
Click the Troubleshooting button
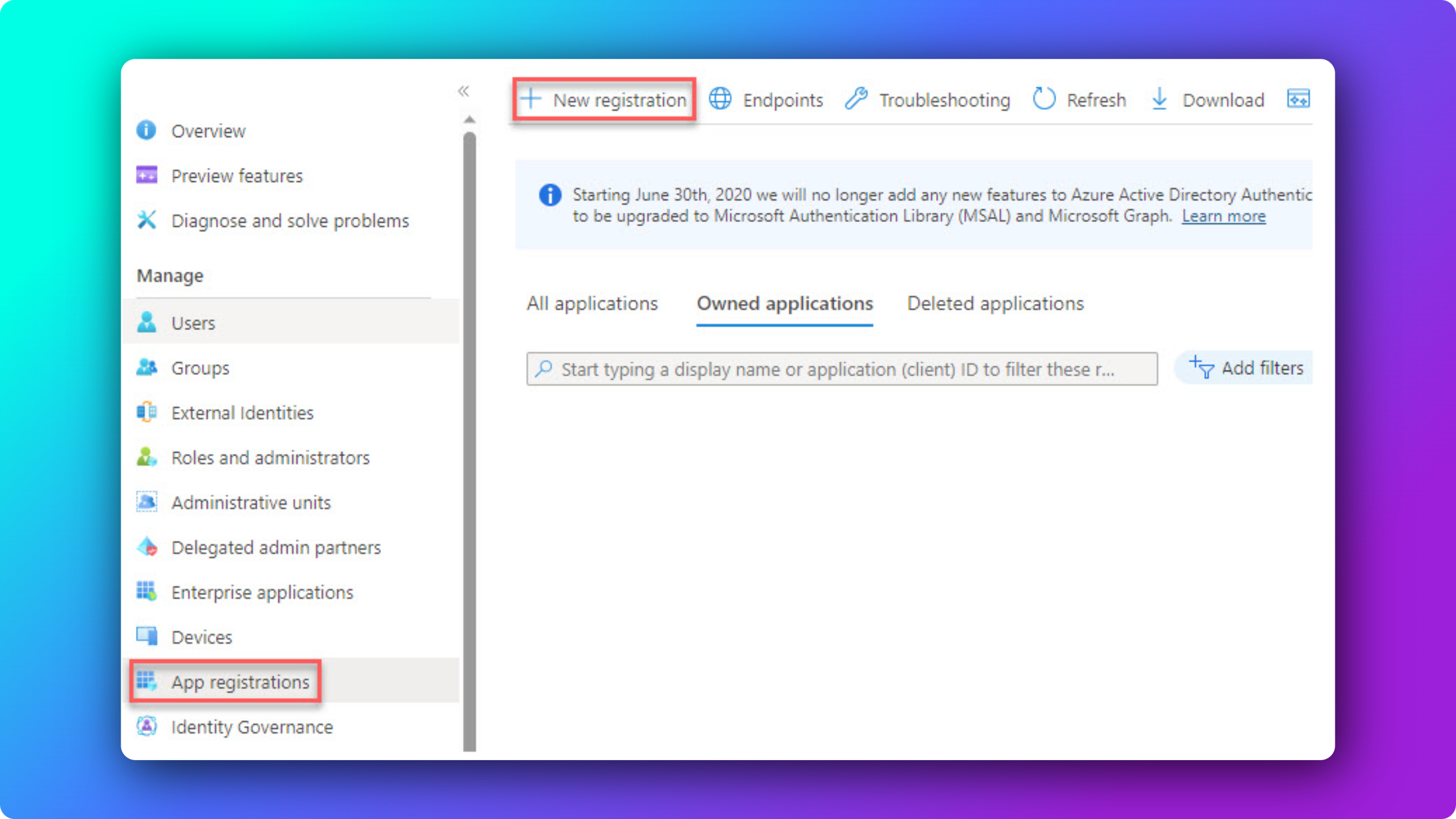[x=928, y=99]
